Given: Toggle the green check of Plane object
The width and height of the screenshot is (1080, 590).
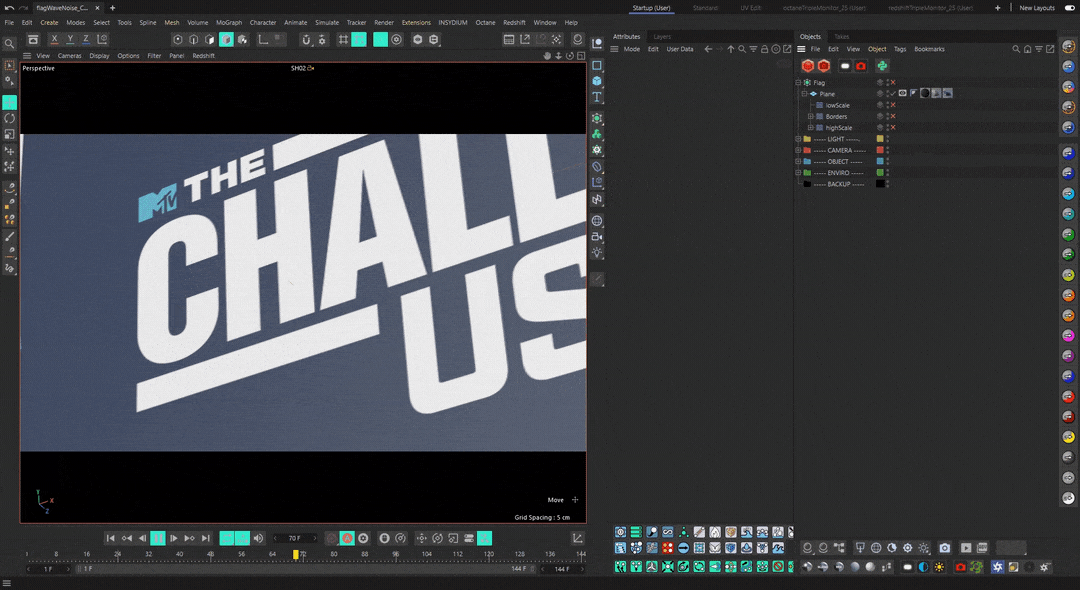Looking at the screenshot, I should 893,94.
